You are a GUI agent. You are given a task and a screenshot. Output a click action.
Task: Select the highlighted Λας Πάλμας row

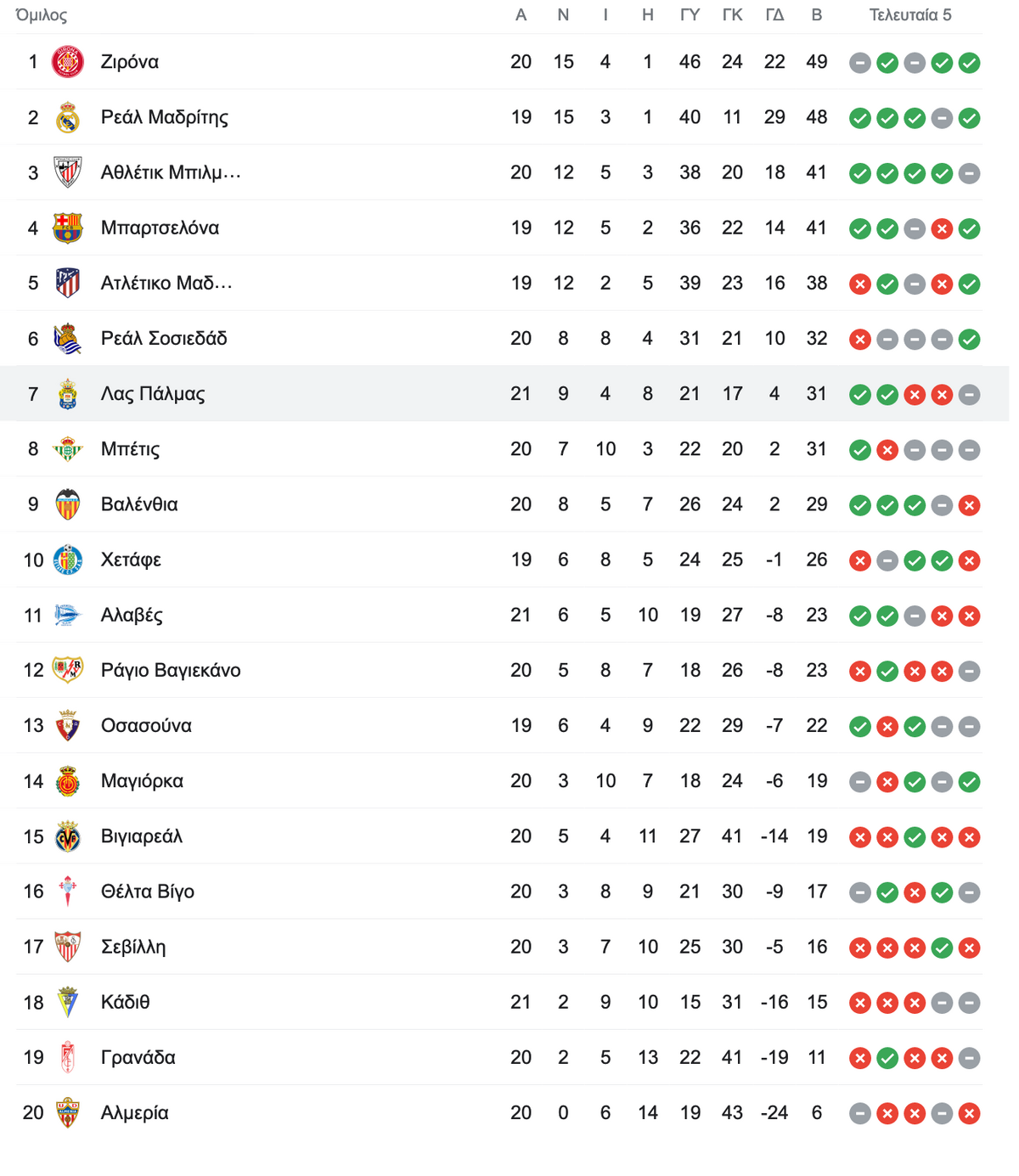click(504, 394)
